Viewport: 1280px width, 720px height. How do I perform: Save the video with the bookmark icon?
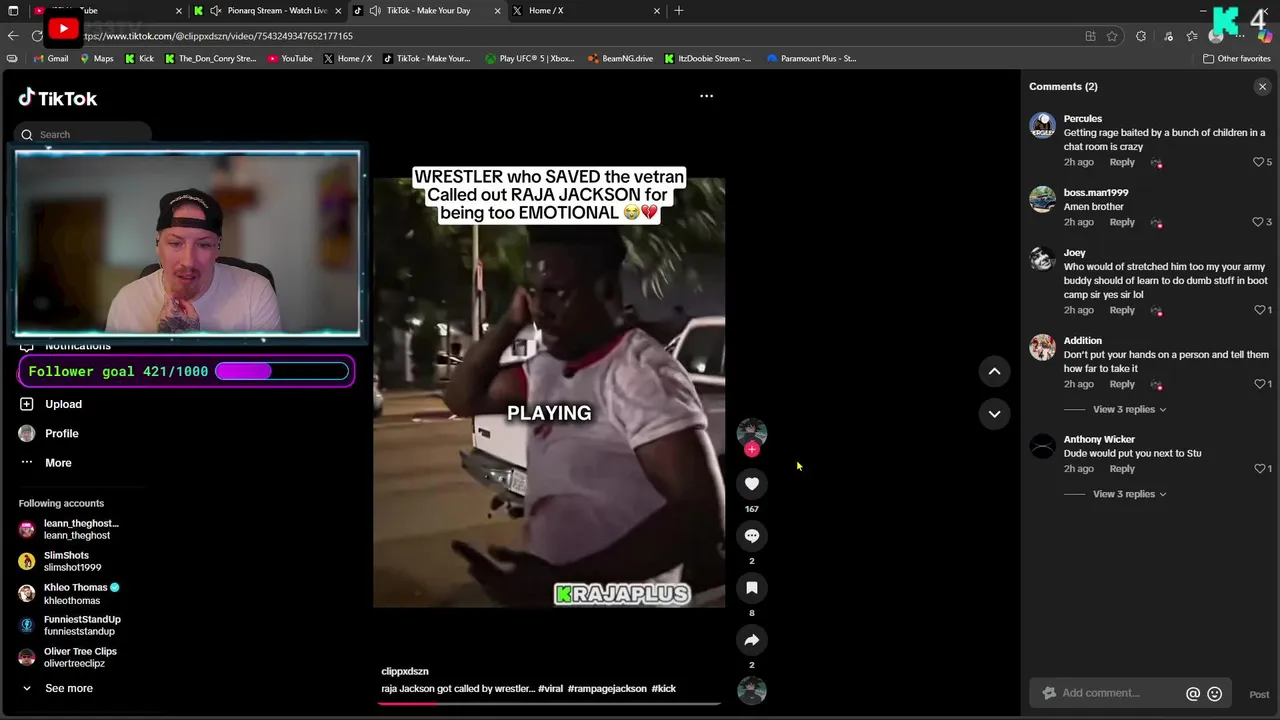[752, 588]
